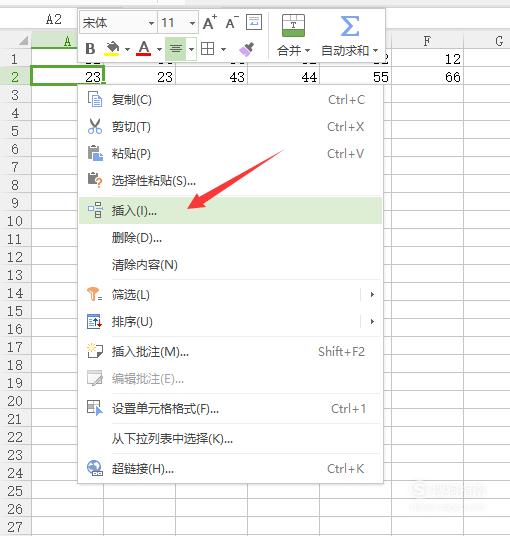The image size is (510, 536).
Task: Choose 选择性粘贴(S)... menu item
Action: (x=230, y=180)
